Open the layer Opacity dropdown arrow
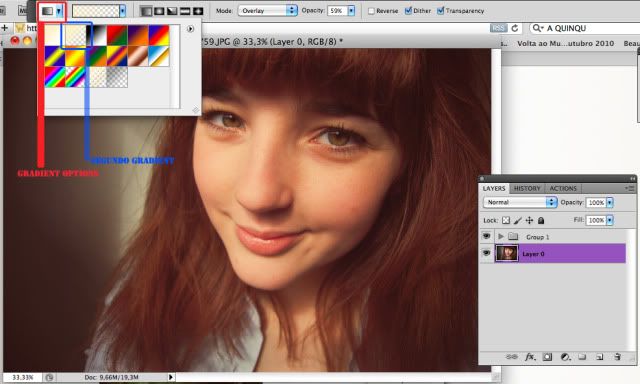Image resolution: width=640 pixels, height=384 pixels. click(610, 202)
